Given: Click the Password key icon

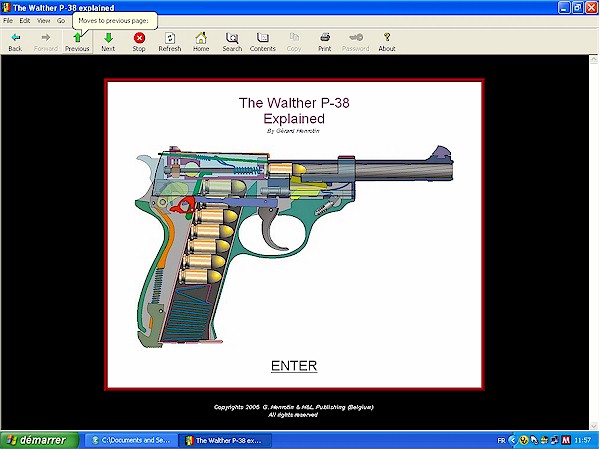Looking at the screenshot, I should [356, 42].
